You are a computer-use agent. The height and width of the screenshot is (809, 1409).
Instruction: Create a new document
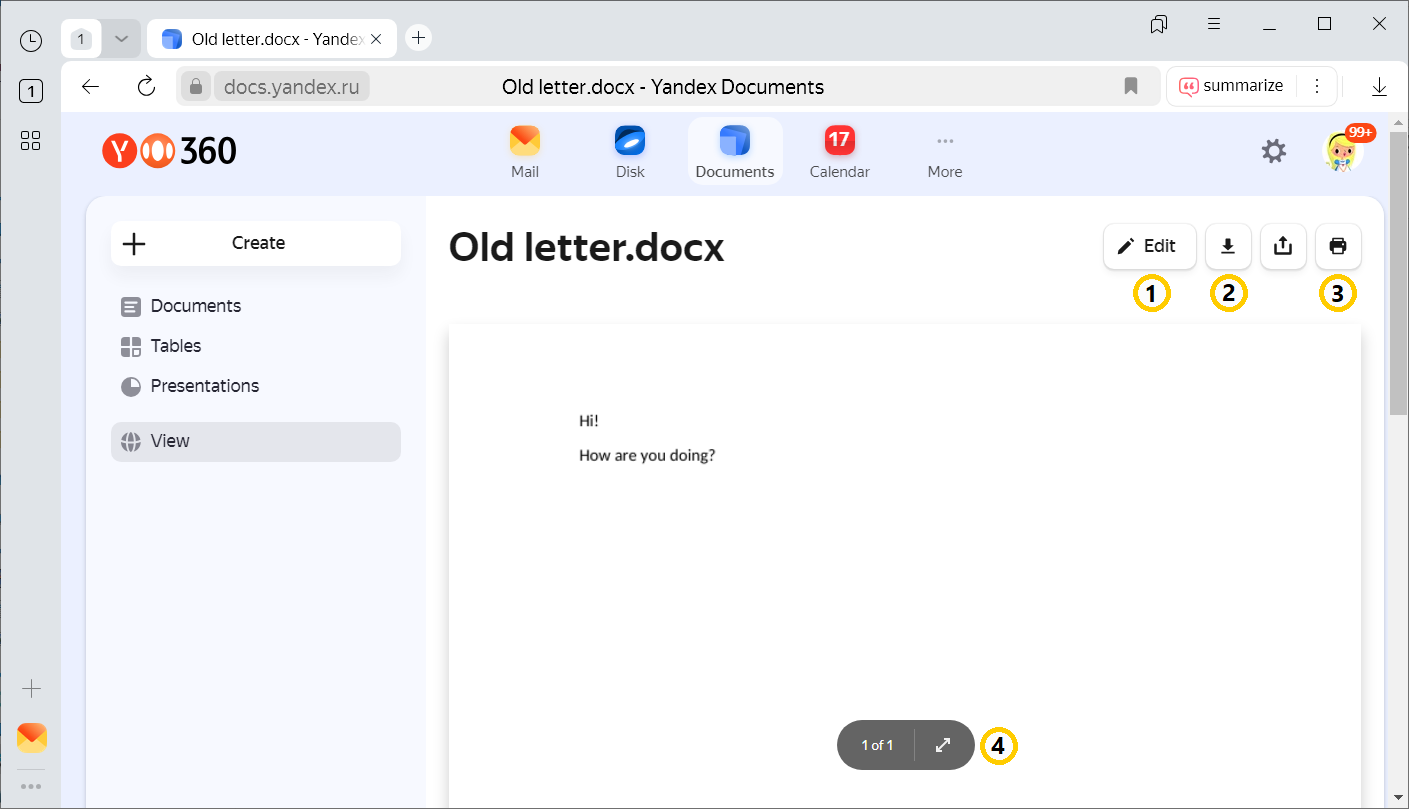pos(255,243)
